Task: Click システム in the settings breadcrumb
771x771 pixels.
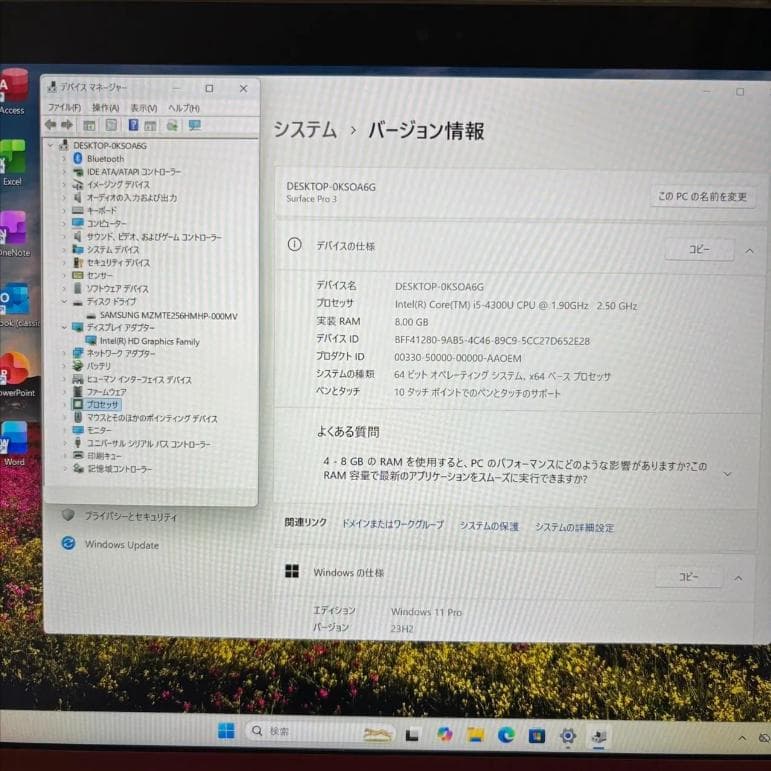Action: point(305,130)
